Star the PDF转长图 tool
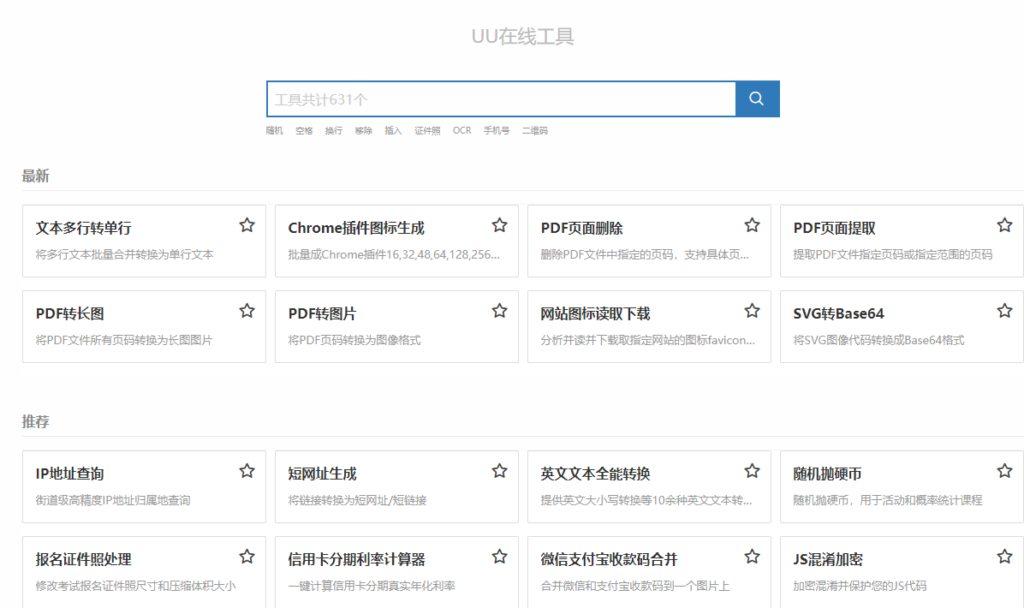 point(247,311)
